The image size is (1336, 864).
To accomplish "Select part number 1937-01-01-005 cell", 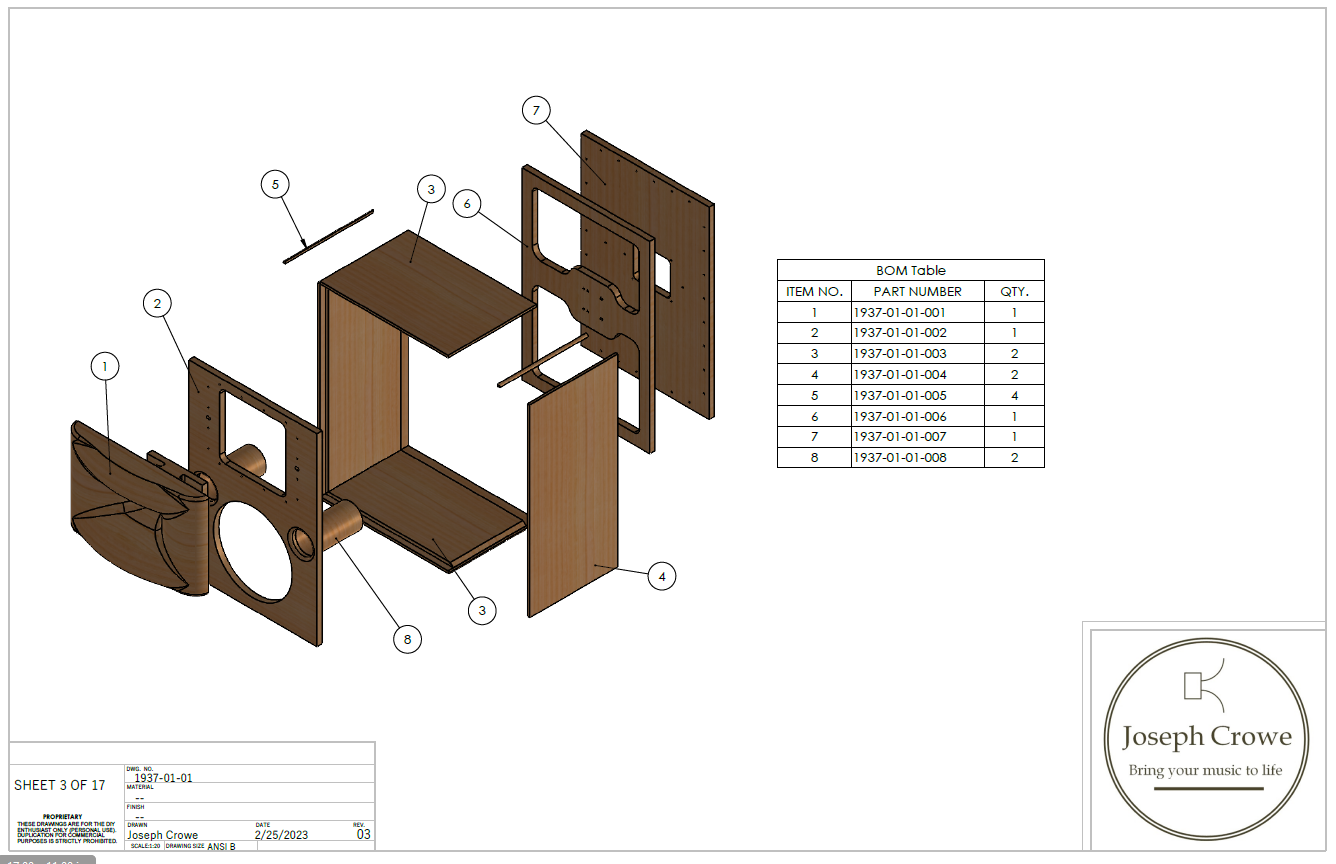I will pos(899,395).
